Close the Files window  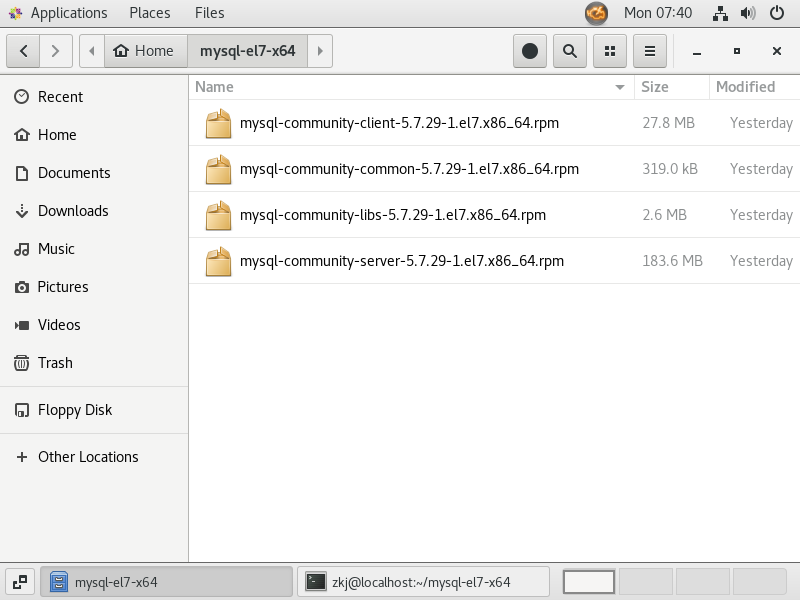(777, 51)
